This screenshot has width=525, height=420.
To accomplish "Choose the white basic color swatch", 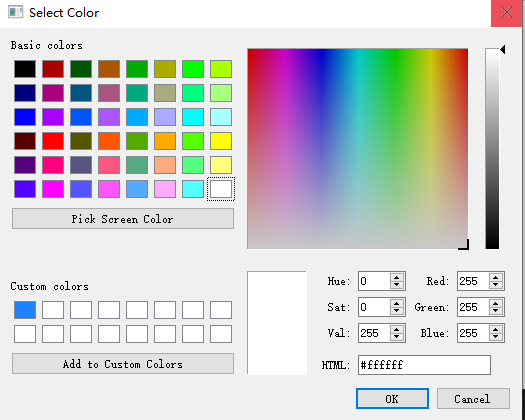I will point(221,189).
